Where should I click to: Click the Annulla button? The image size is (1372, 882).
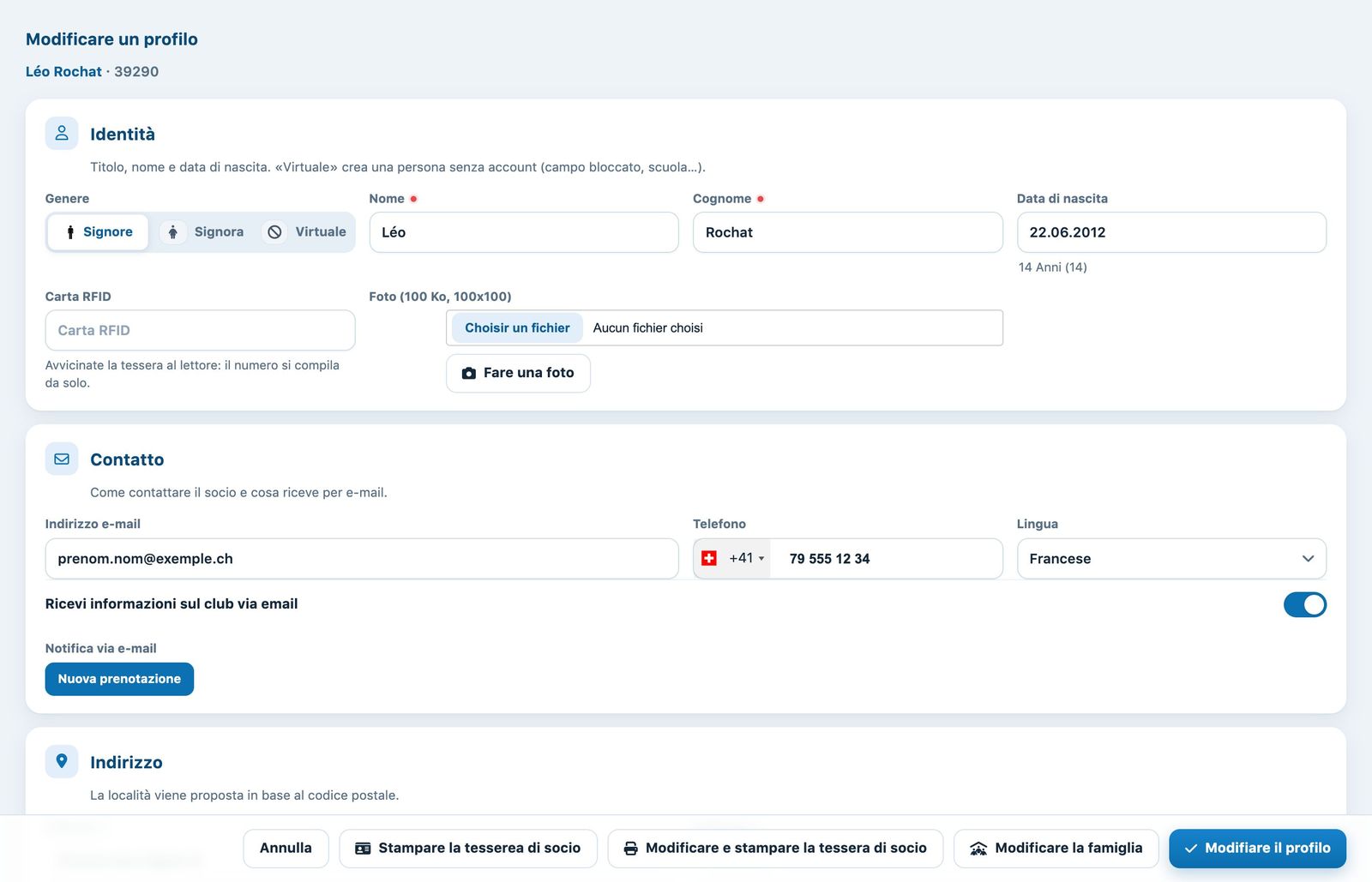click(286, 849)
